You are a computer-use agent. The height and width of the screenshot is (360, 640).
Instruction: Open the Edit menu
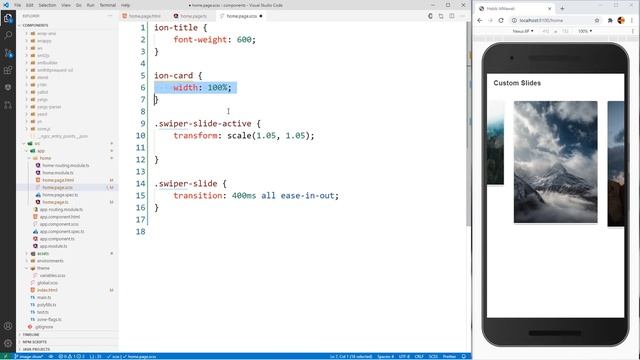click(x=30, y=5)
